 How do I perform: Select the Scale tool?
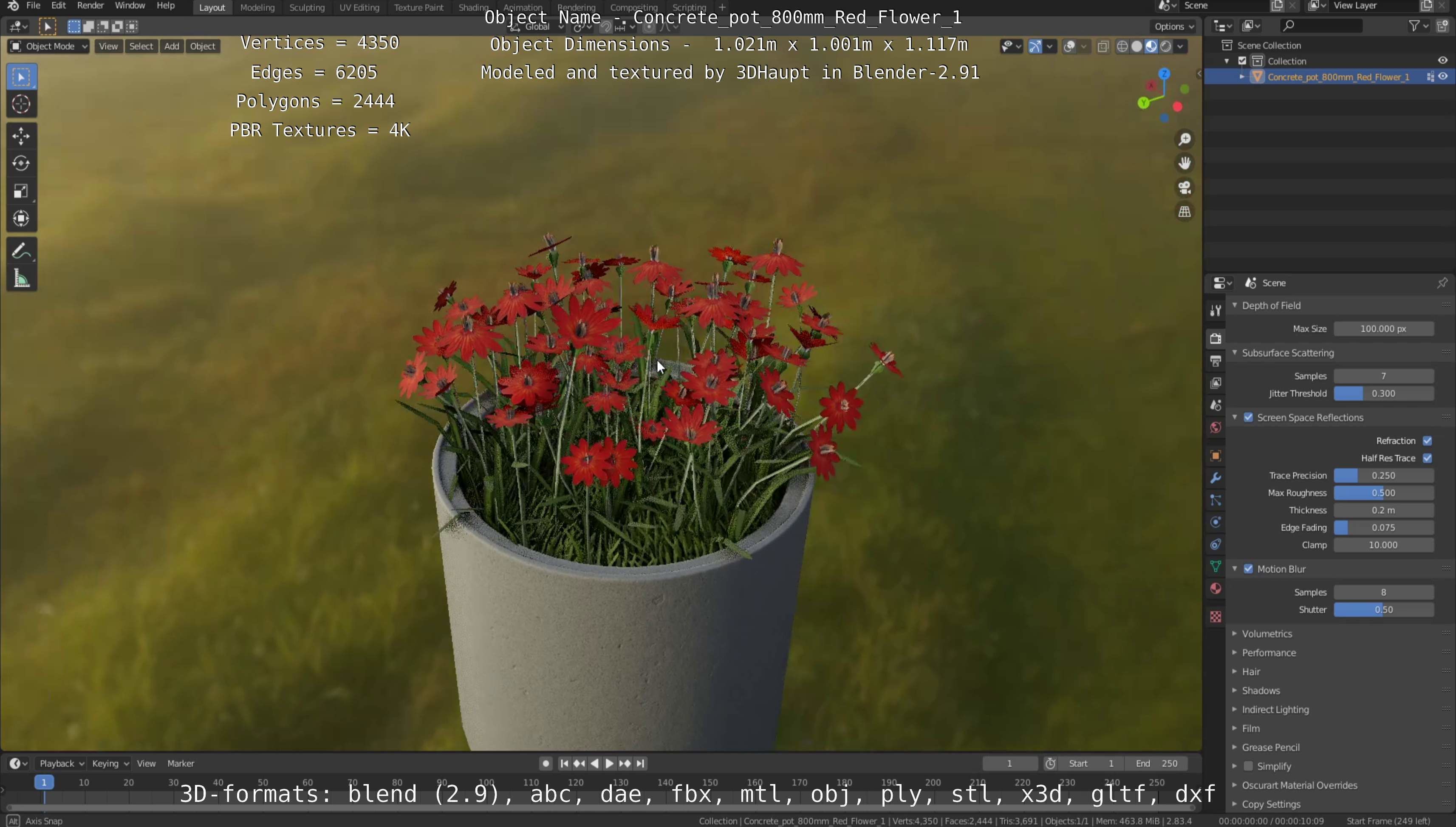[x=22, y=191]
